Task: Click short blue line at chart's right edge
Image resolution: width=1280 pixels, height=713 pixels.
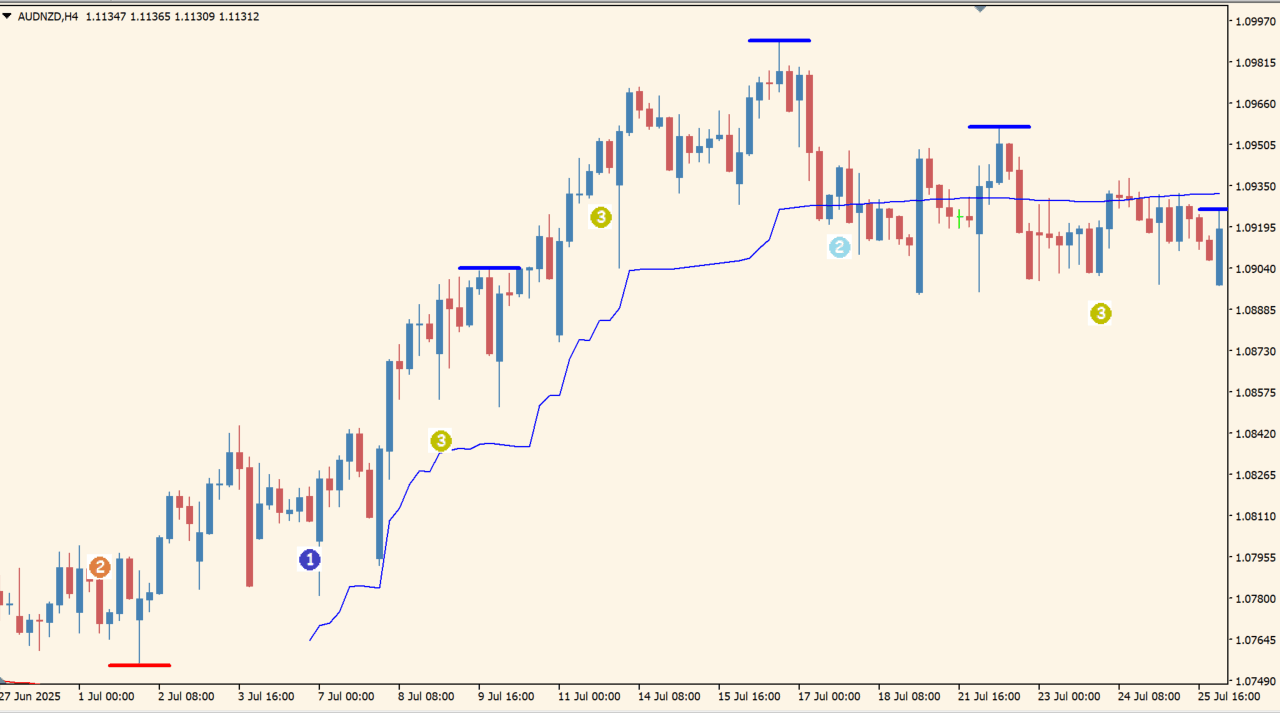Action: tap(1213, 209)
